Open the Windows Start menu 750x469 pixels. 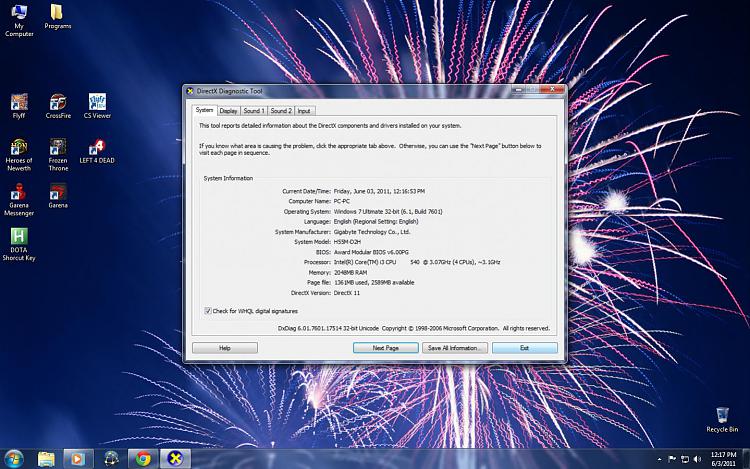coord(13,459)
